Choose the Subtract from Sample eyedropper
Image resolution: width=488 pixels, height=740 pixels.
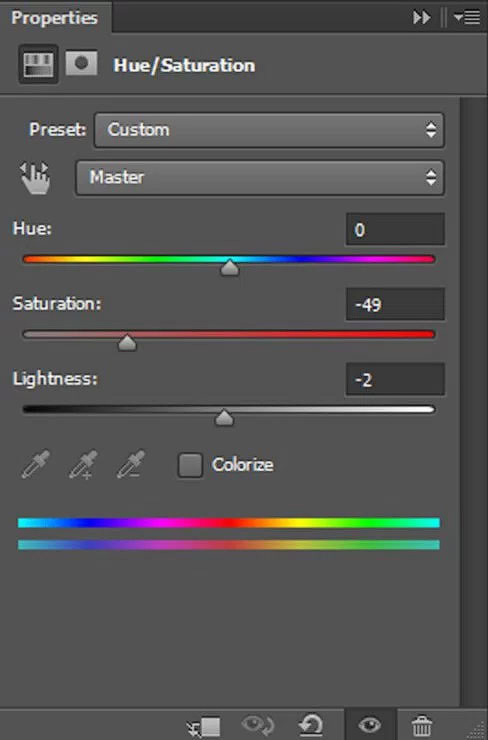point(131,464)
